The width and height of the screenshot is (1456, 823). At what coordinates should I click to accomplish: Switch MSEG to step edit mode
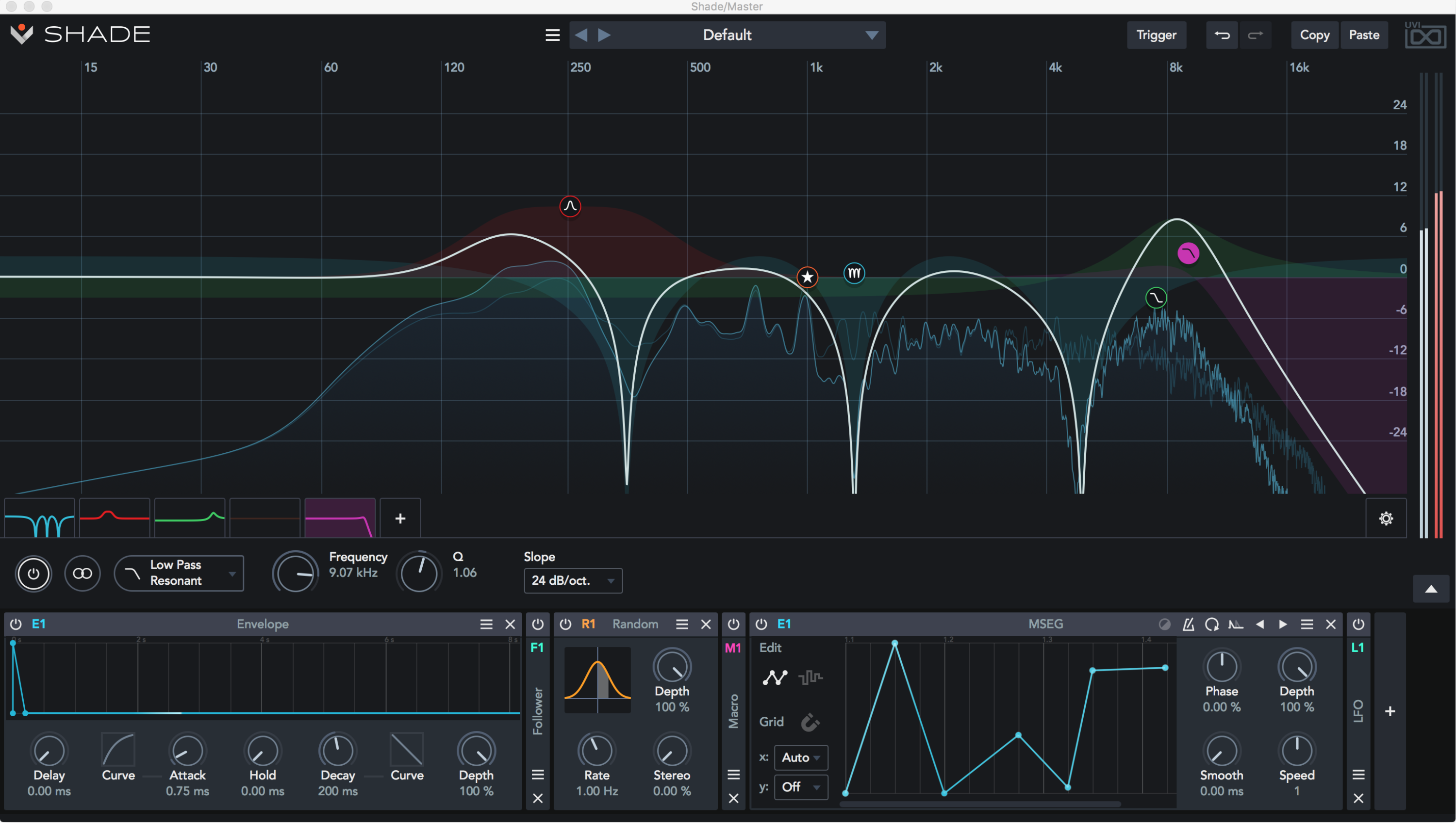click(811, 678)
